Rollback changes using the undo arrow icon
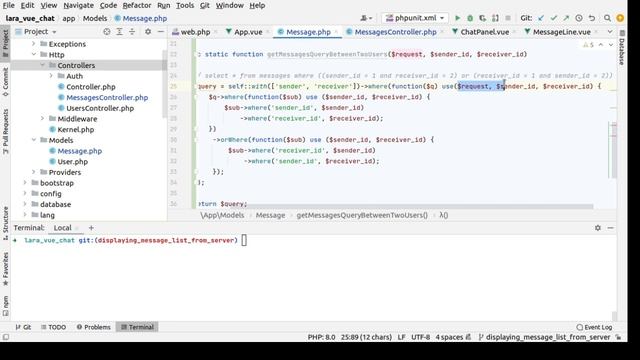 point(591,18)
